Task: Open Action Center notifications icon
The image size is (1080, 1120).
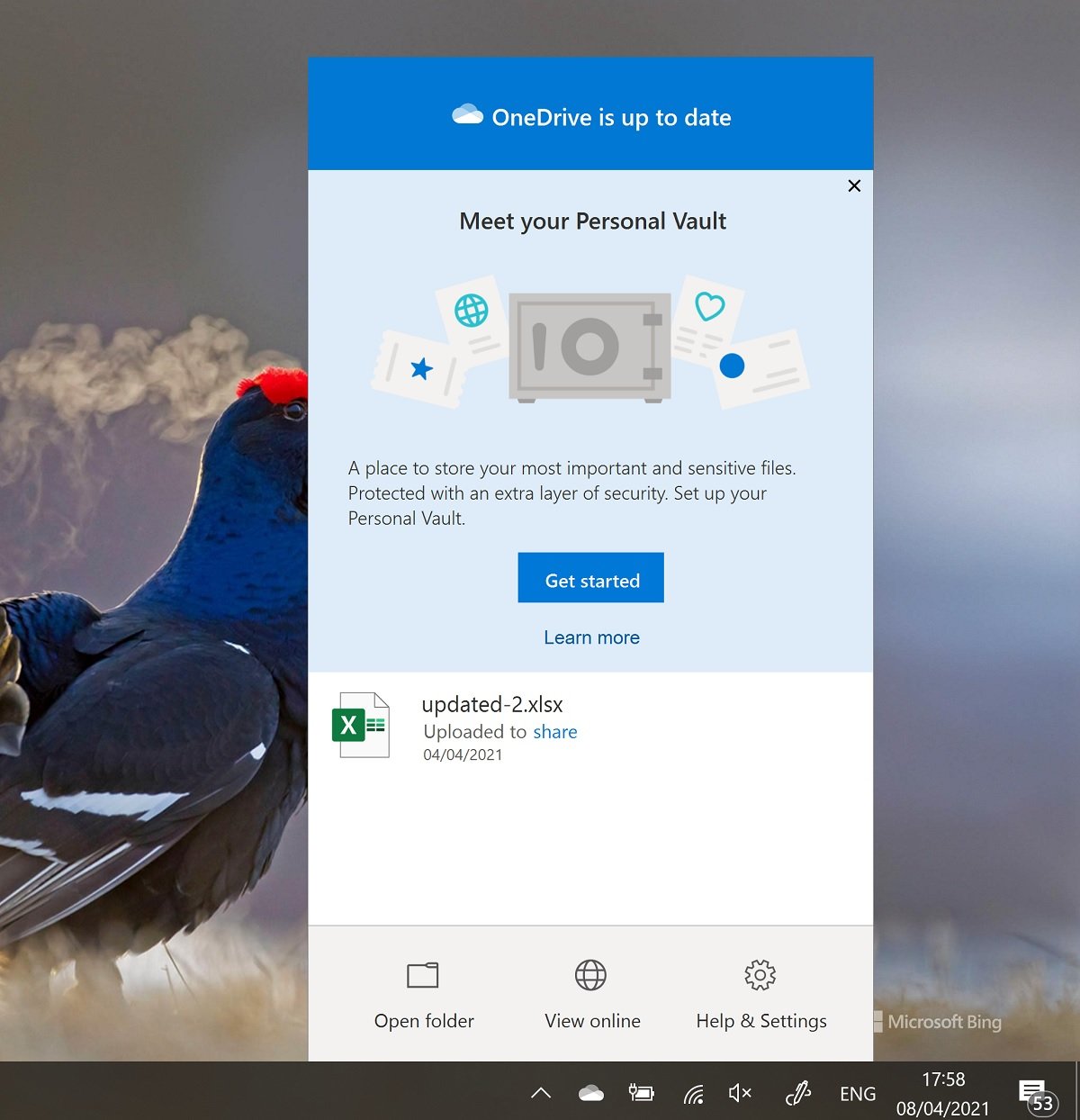Action: pyautogui.click(x=1031, y=1089)
